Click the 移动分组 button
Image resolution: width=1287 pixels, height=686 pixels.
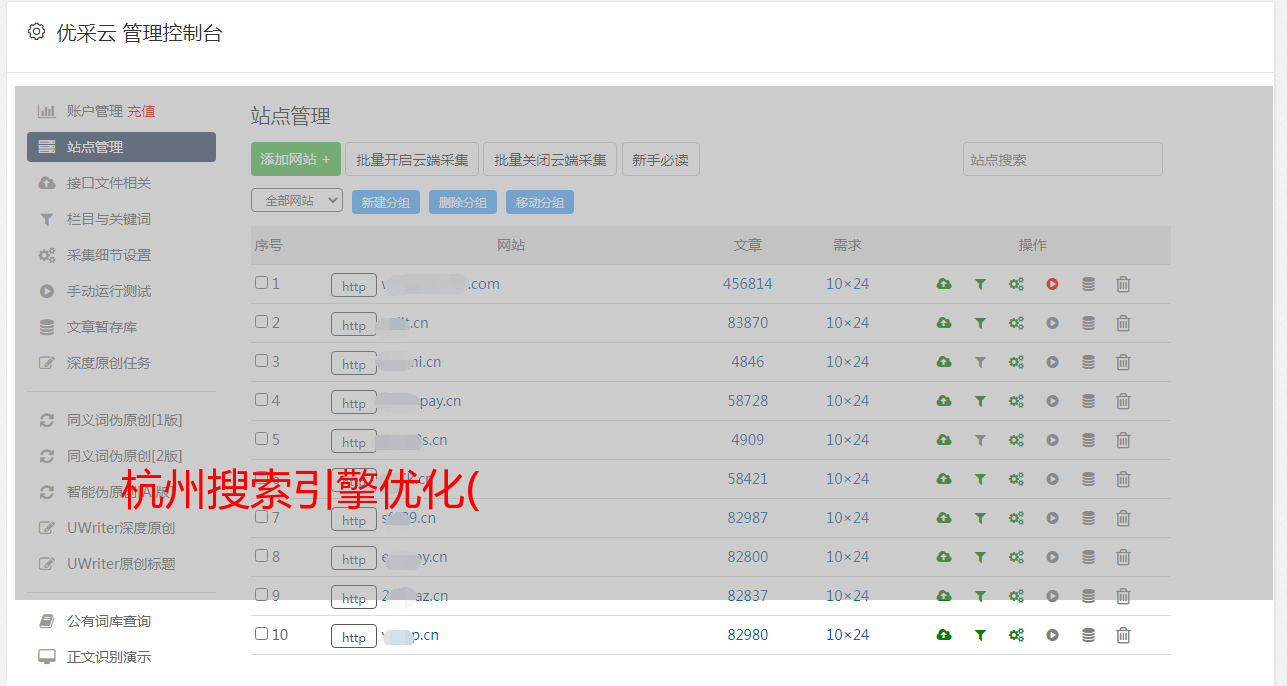pyautogui.click(x=540, y=202)
